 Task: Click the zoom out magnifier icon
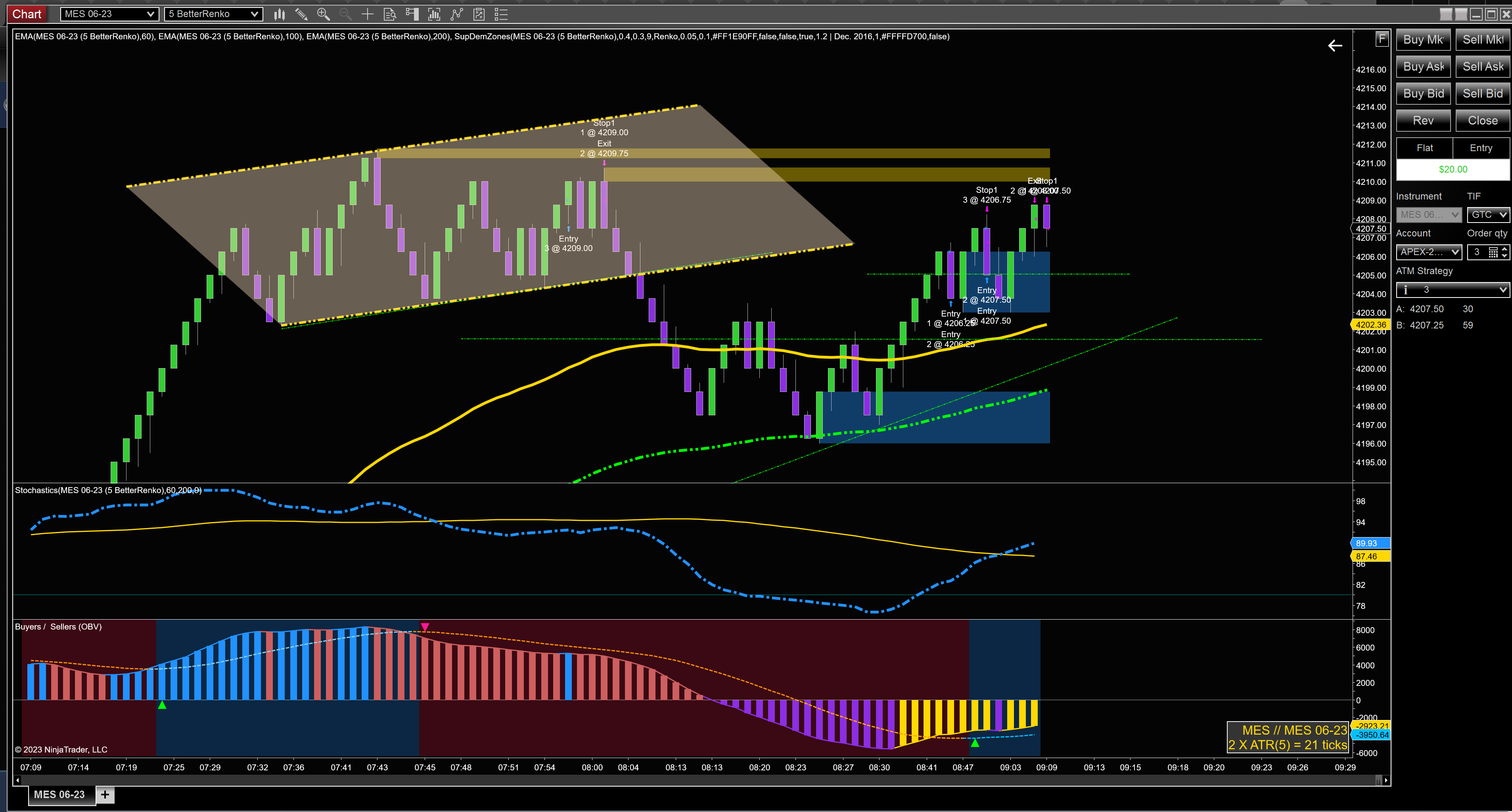tap(345, 14)
